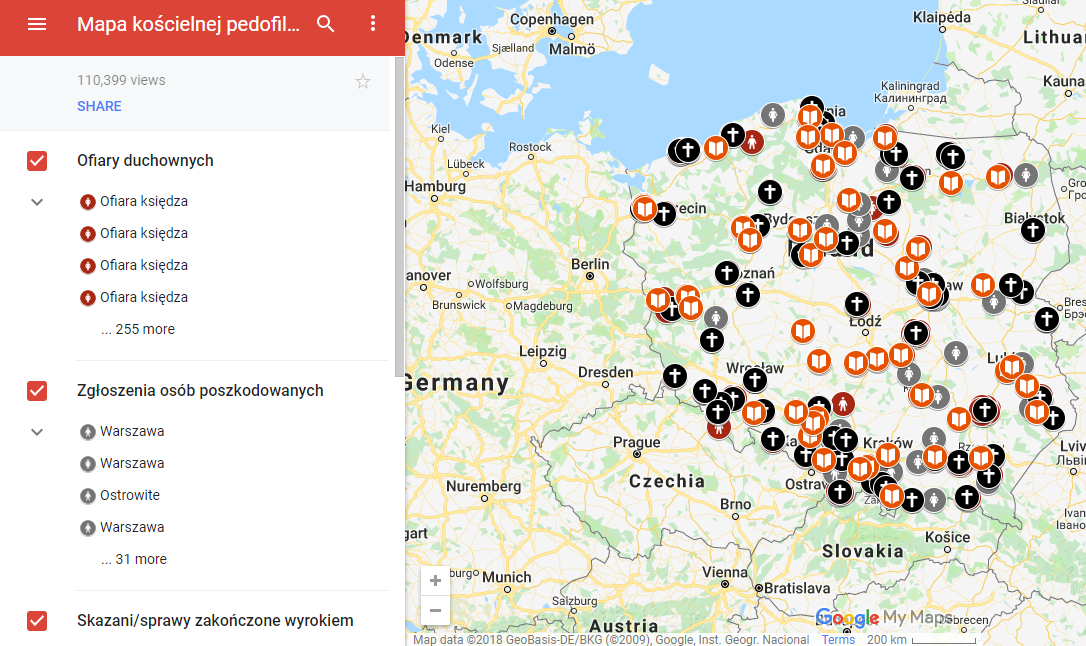Uncheck the Ofiary duchownych layer checkbox

coord(37,161)
